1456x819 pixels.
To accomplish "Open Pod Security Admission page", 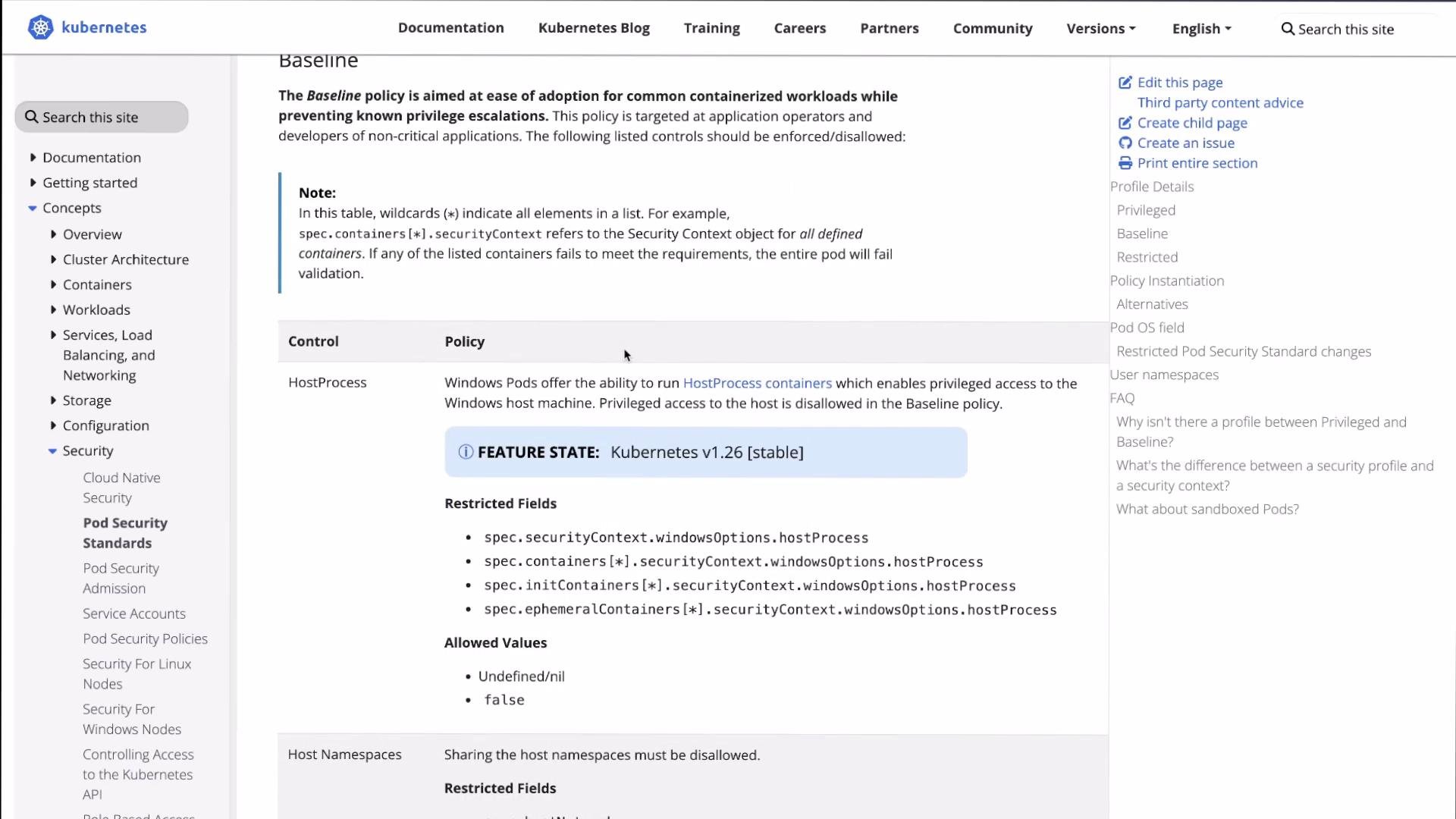I will click(x=121, y=578).
